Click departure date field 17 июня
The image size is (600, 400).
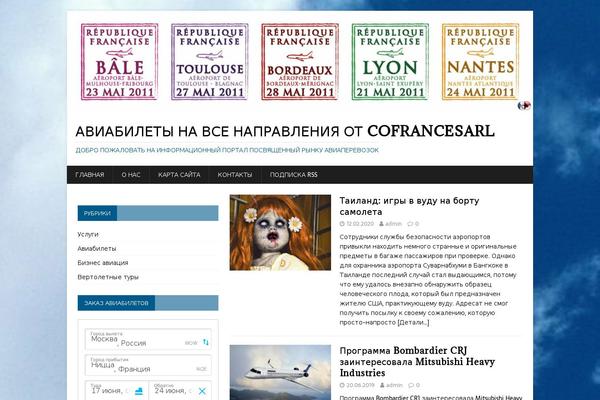click(116, 390)
